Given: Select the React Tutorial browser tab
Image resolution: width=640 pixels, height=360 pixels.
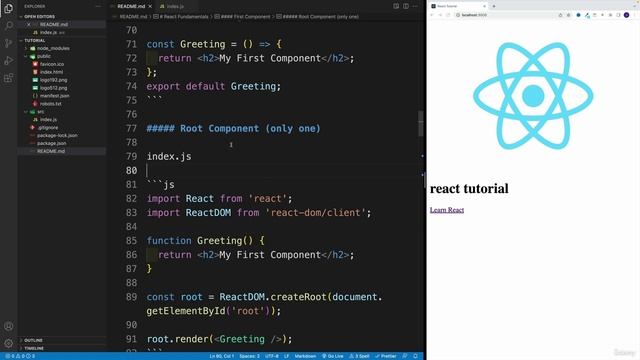Looking at the screenshot, I should click(459, 6).
